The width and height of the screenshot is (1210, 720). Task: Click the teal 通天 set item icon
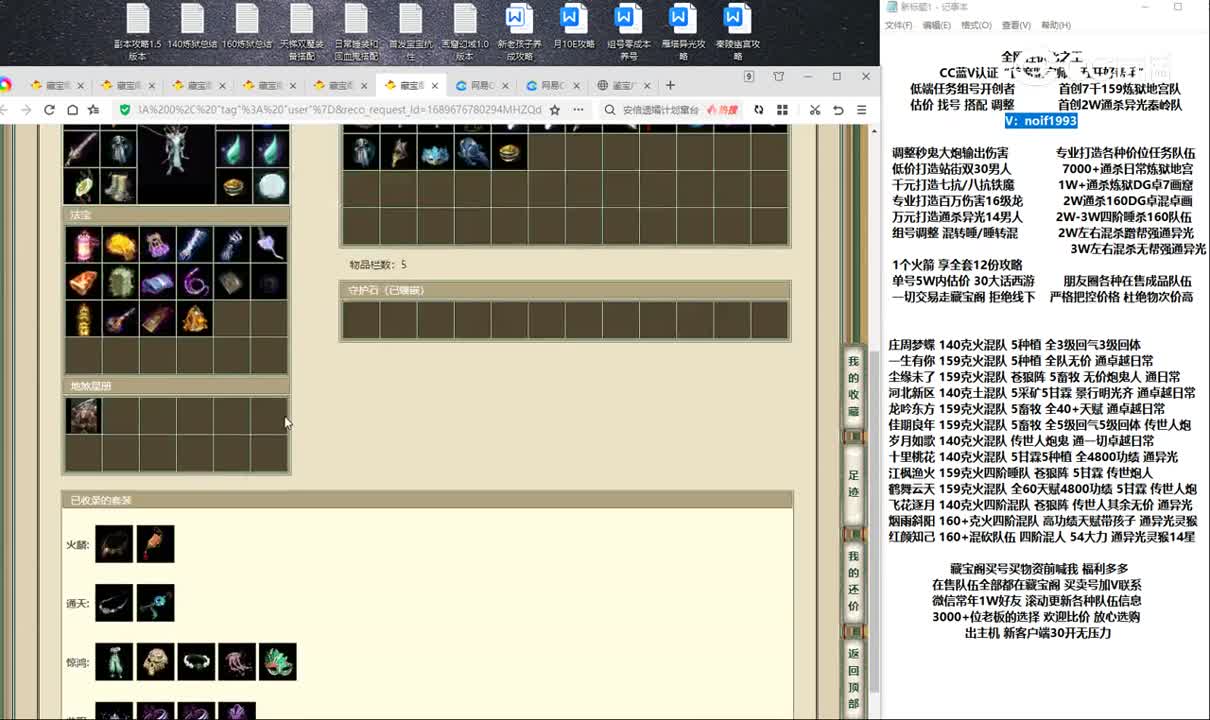pyautogui.click(x=155, y=603)
